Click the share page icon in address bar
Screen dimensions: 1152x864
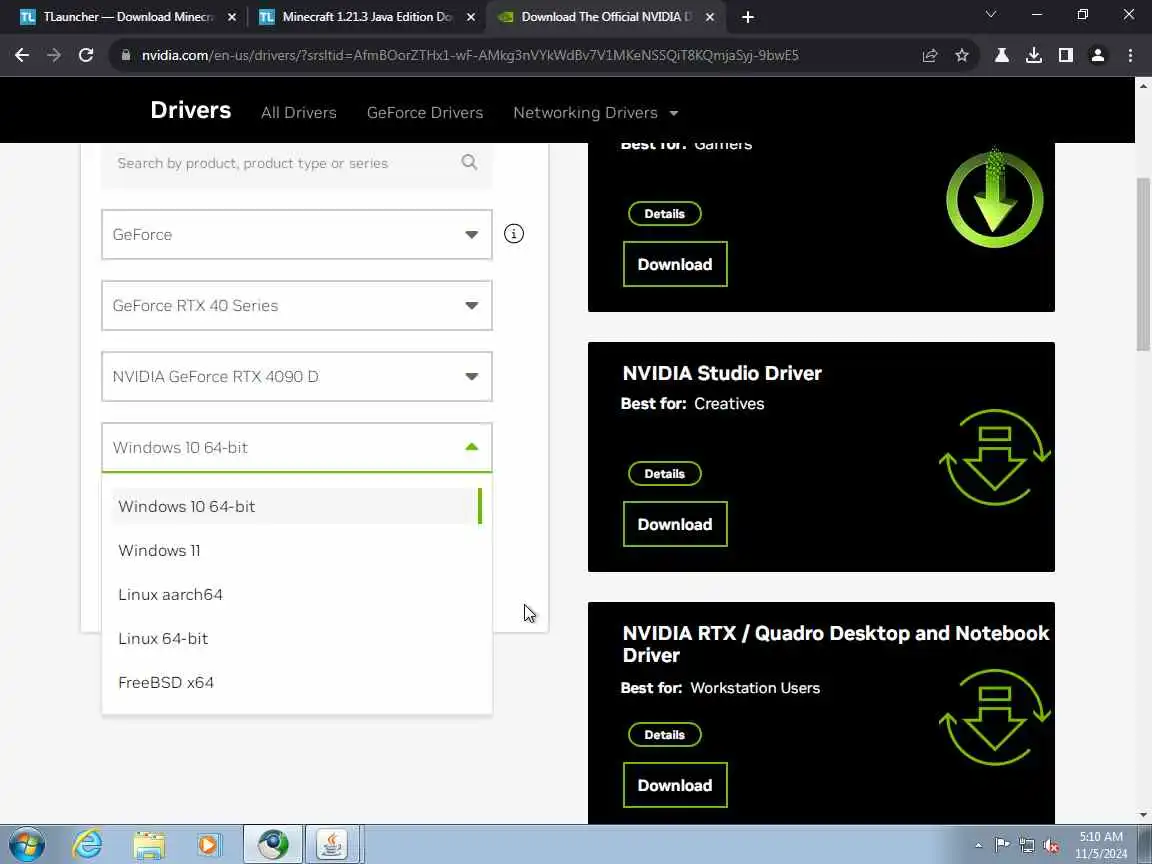point(930,55)
